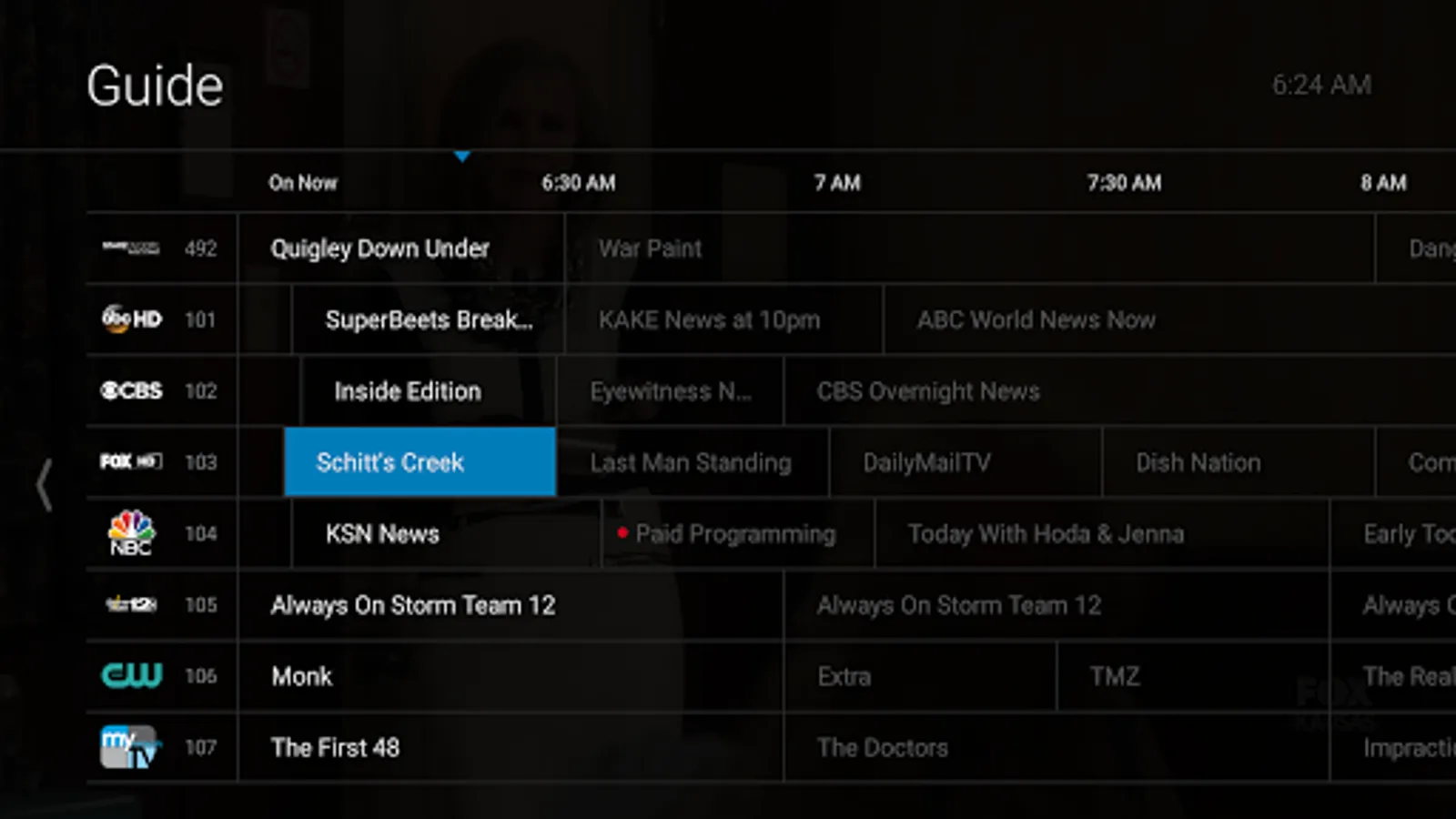Select KSN News program
This screenshot has height=819, width=1456.
click(446, 533)
